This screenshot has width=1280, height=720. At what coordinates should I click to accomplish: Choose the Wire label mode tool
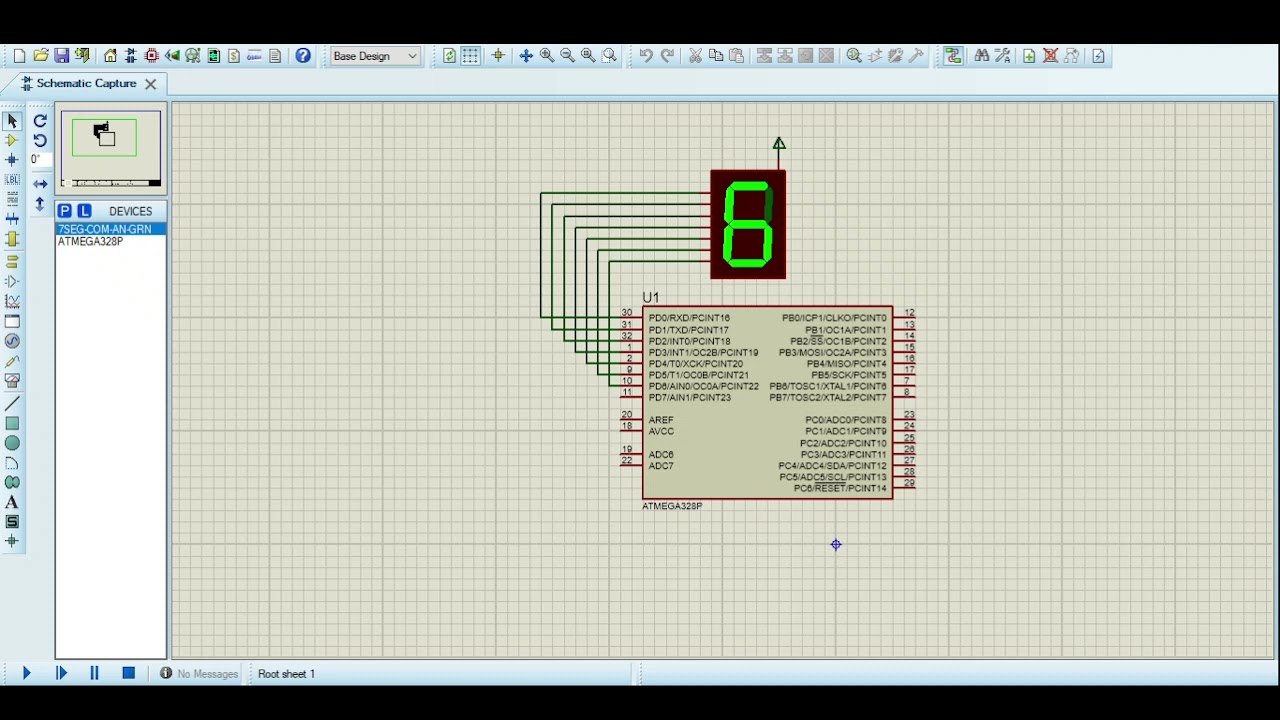tap(12, 180)
